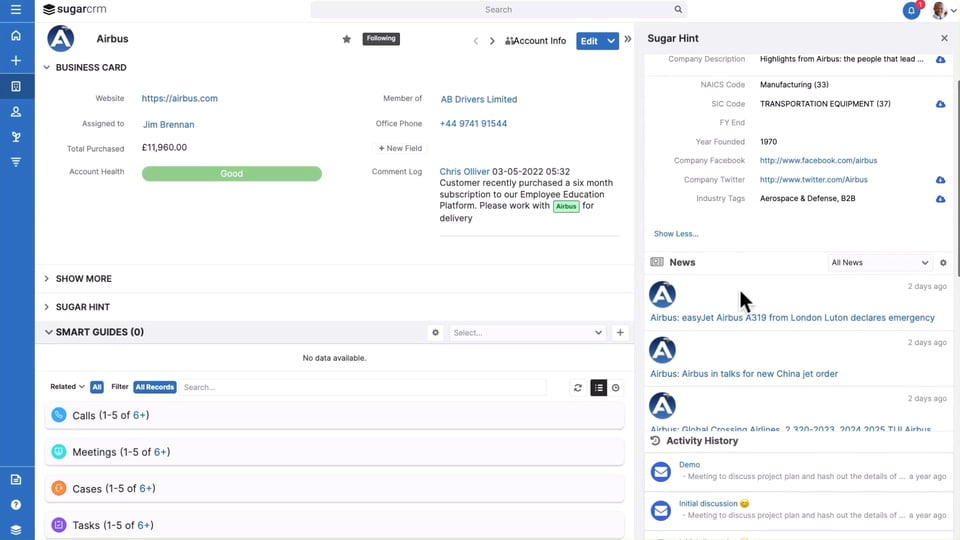This screenshot has height=540, width=960.
Task: Open the Company Facebook link
Action: [x=818, y=160]
